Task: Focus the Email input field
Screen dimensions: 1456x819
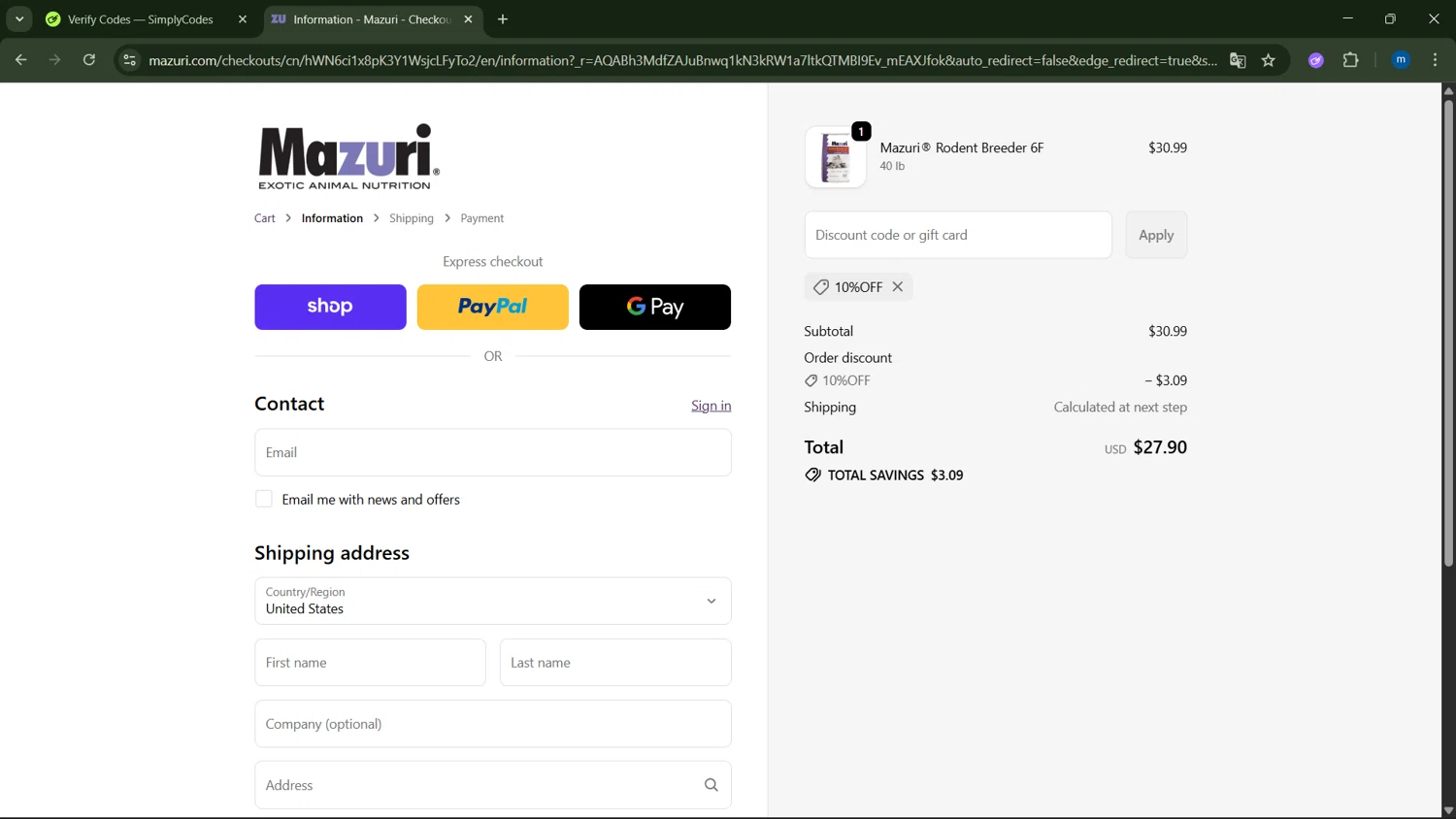Action: (493, 452)
